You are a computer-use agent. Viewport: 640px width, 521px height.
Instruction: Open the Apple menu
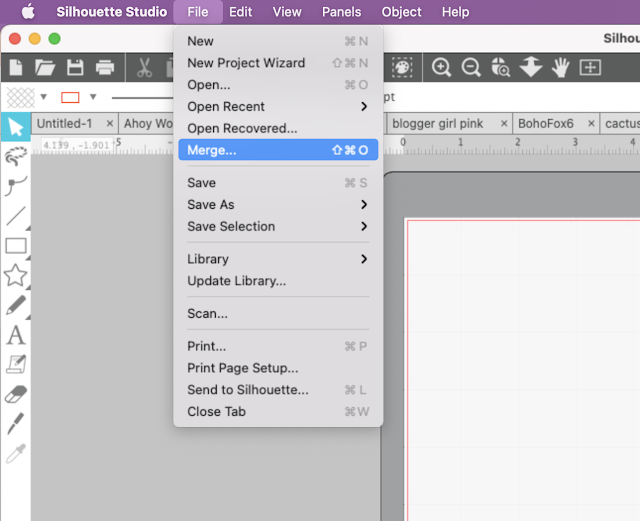[x=28, y=11]
